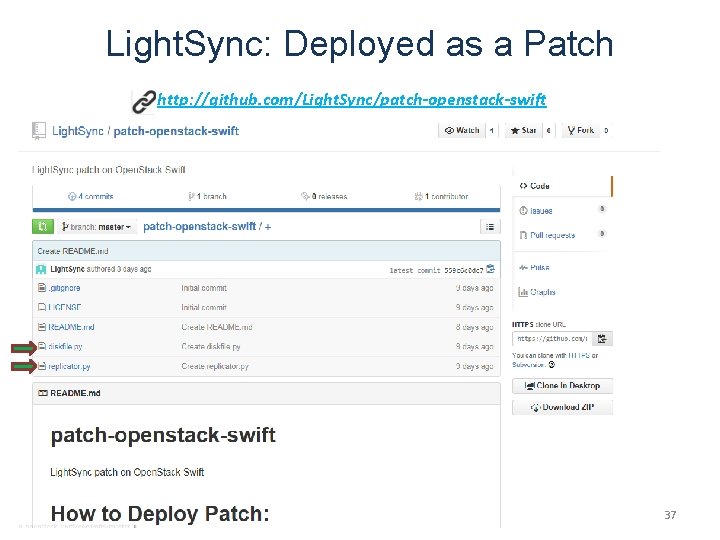720x540 pixels.
Task: Open the LightSync owner link
Action: 78,131
